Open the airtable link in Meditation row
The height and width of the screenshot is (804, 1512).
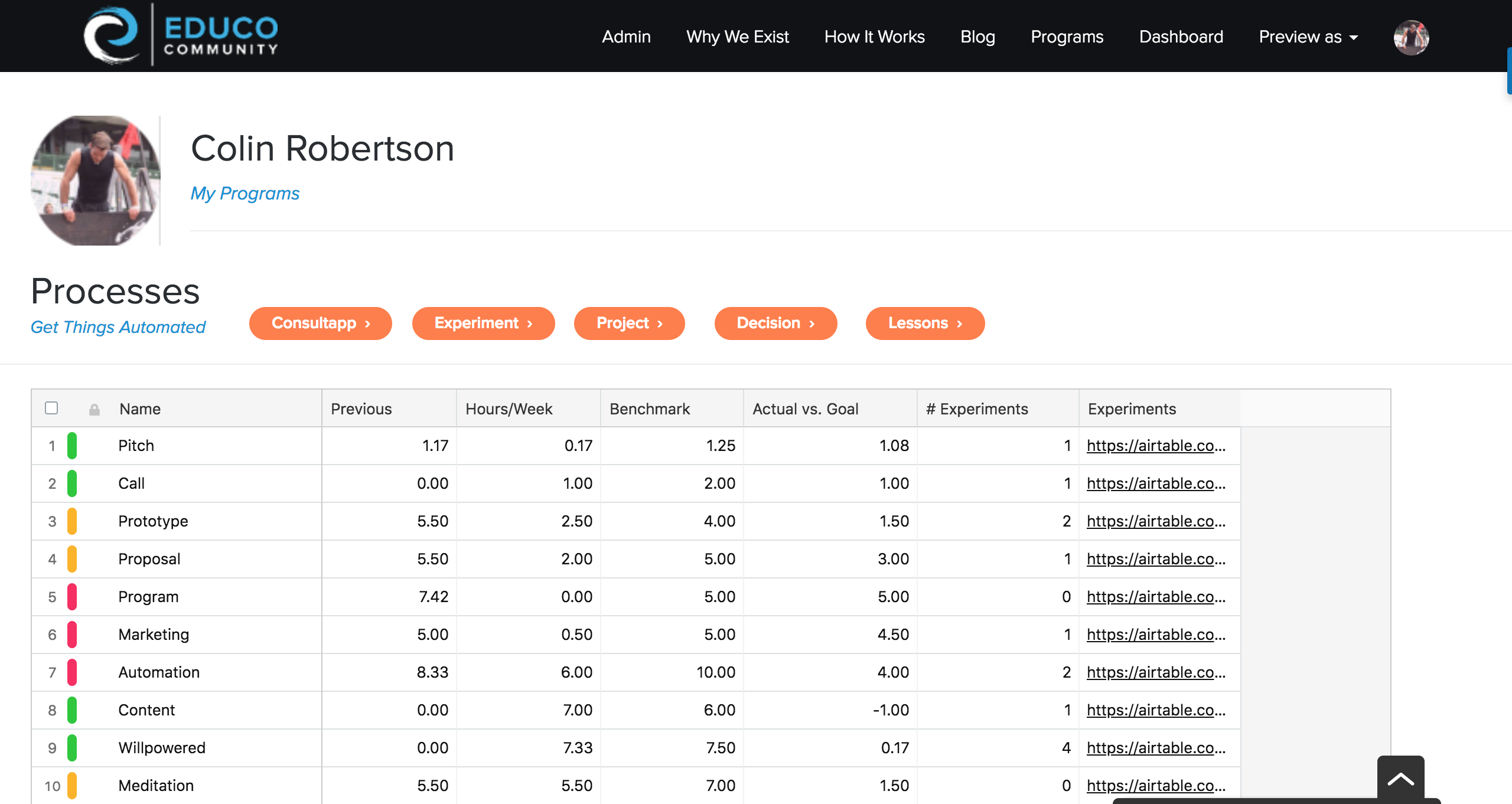(1156, 786)
